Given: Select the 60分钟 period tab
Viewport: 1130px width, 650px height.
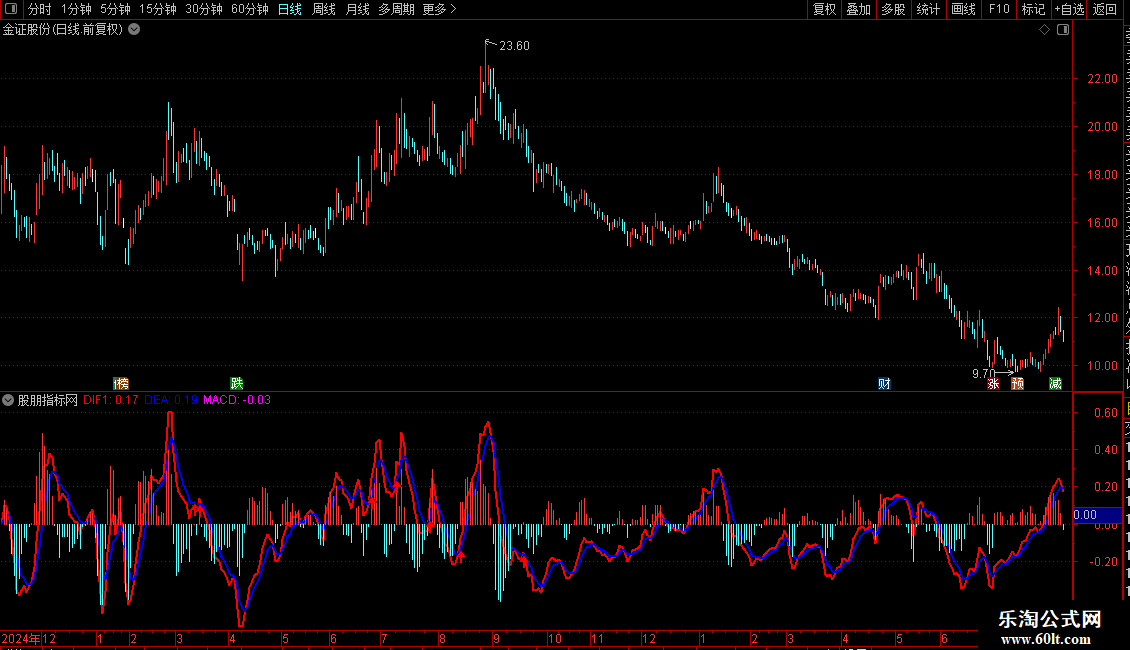Looking at the screenshot, I should [250, 9].
